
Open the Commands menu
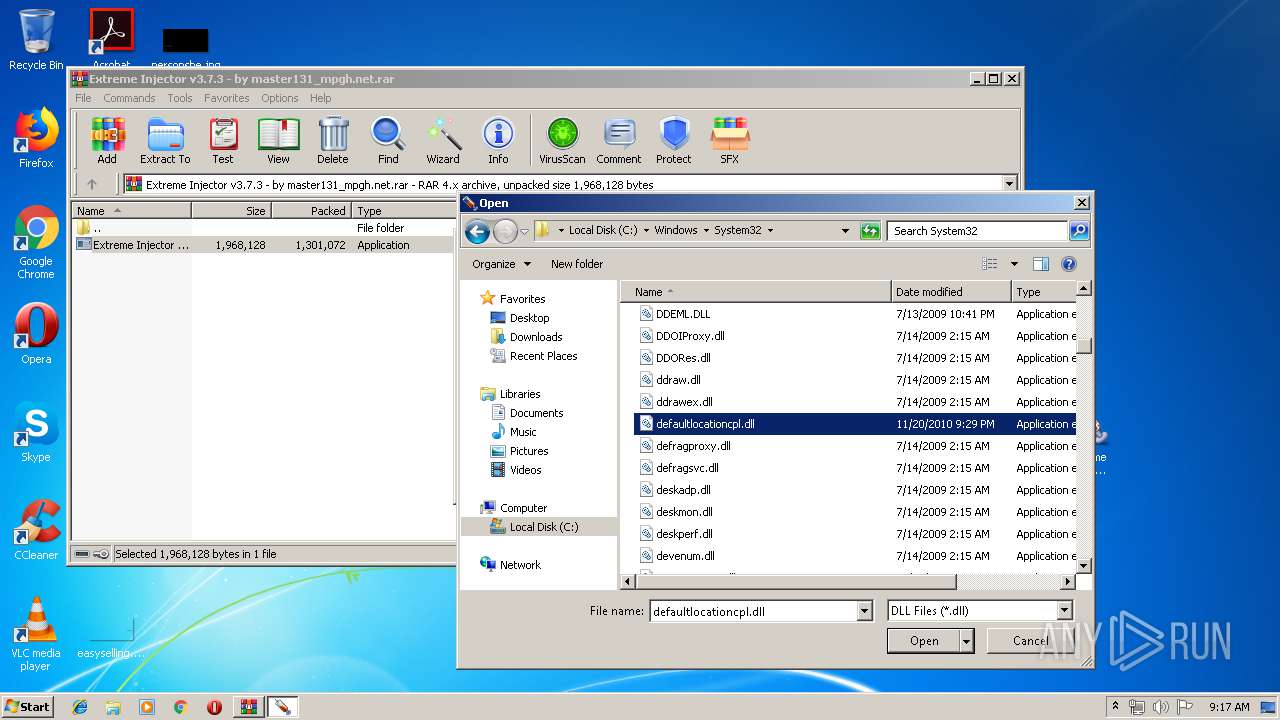click(129, 98)
